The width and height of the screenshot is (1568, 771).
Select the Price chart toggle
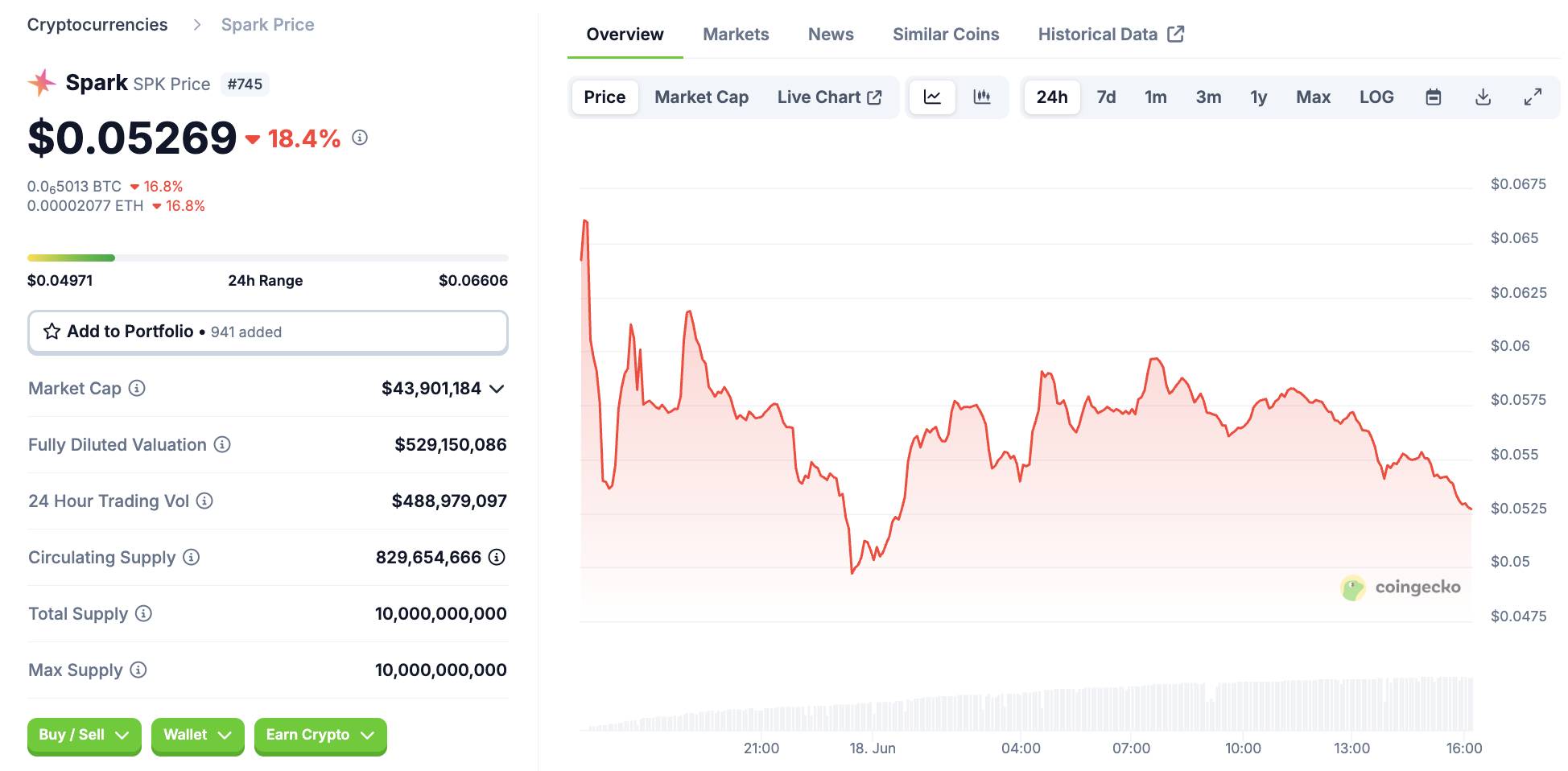[x=605, y=97]
